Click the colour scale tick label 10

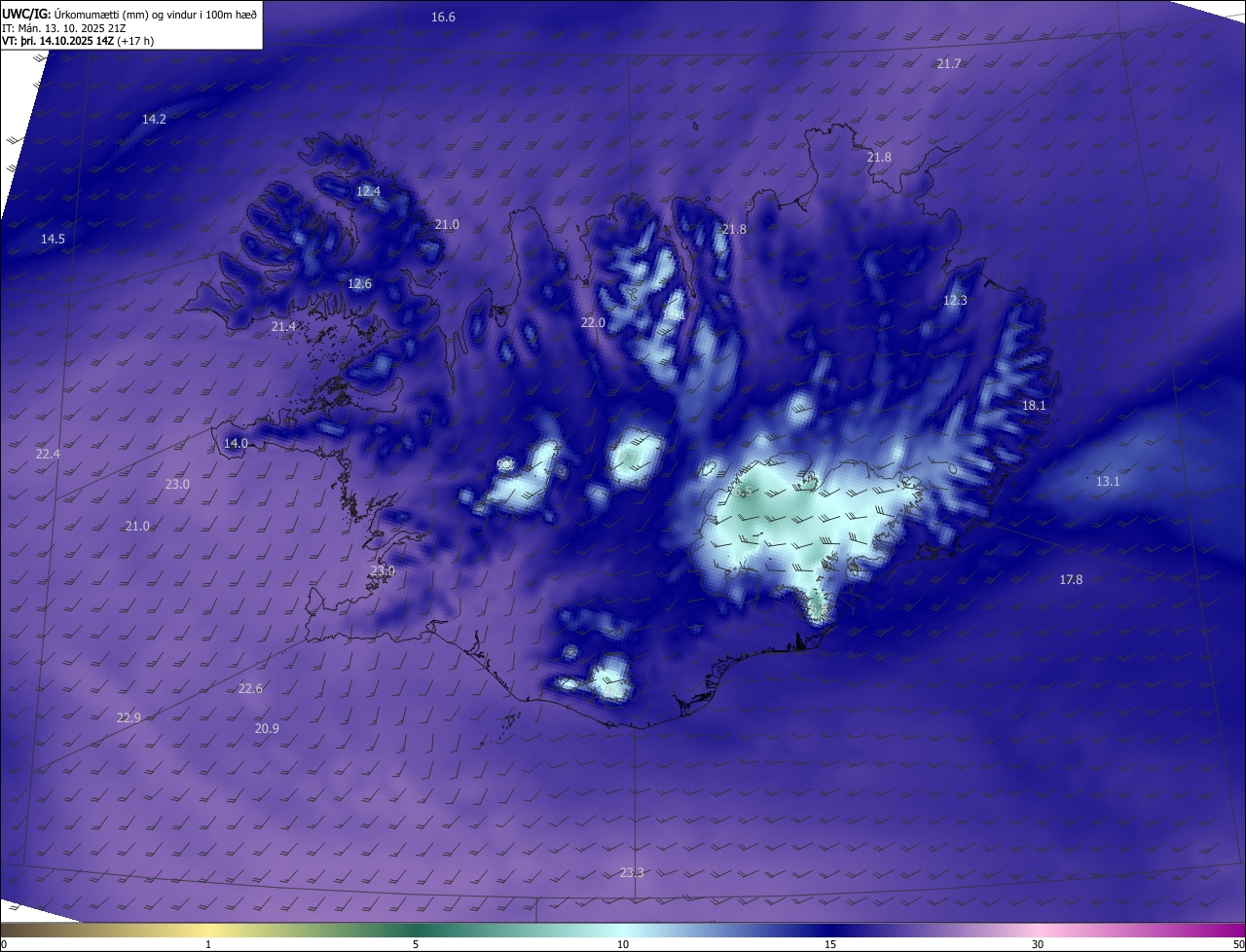click(x=623, y=944)
